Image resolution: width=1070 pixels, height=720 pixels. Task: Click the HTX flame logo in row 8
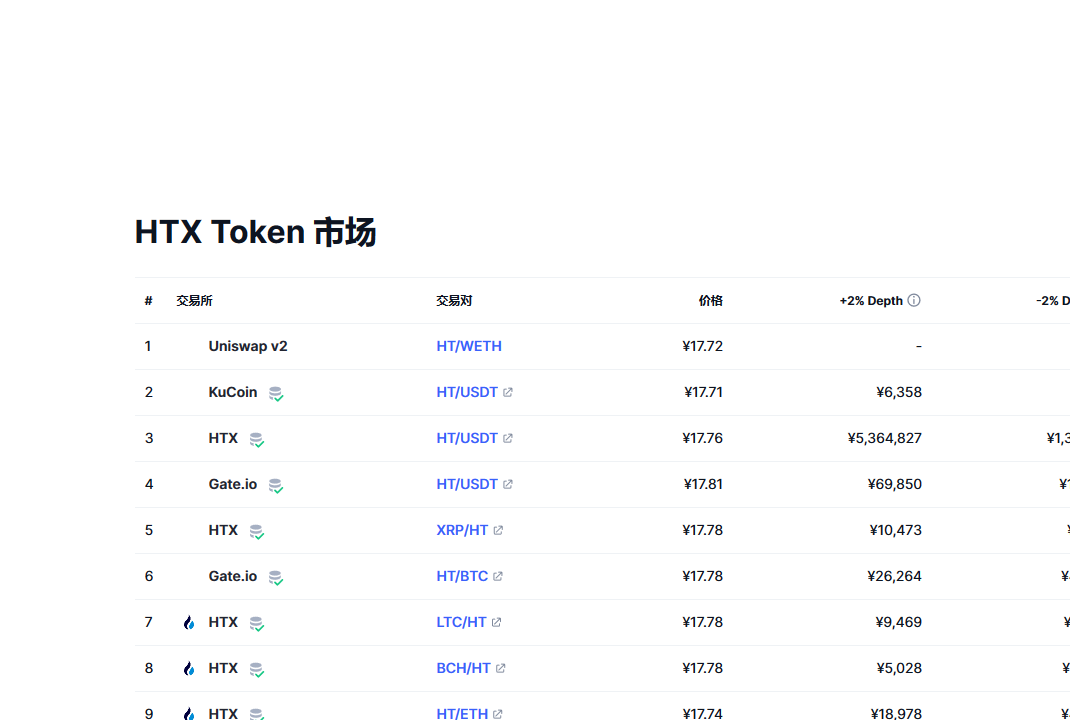coord(189,668)
